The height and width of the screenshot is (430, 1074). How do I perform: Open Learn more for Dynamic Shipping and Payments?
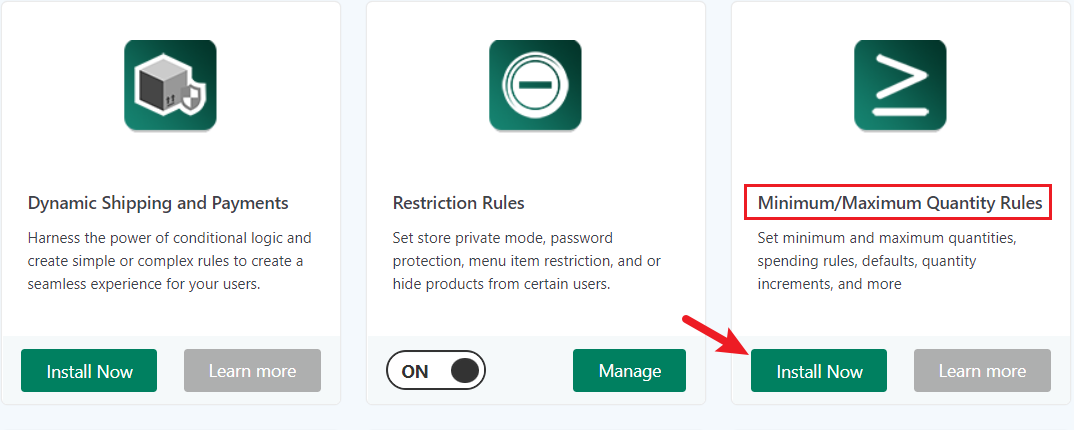pos(252,370)
